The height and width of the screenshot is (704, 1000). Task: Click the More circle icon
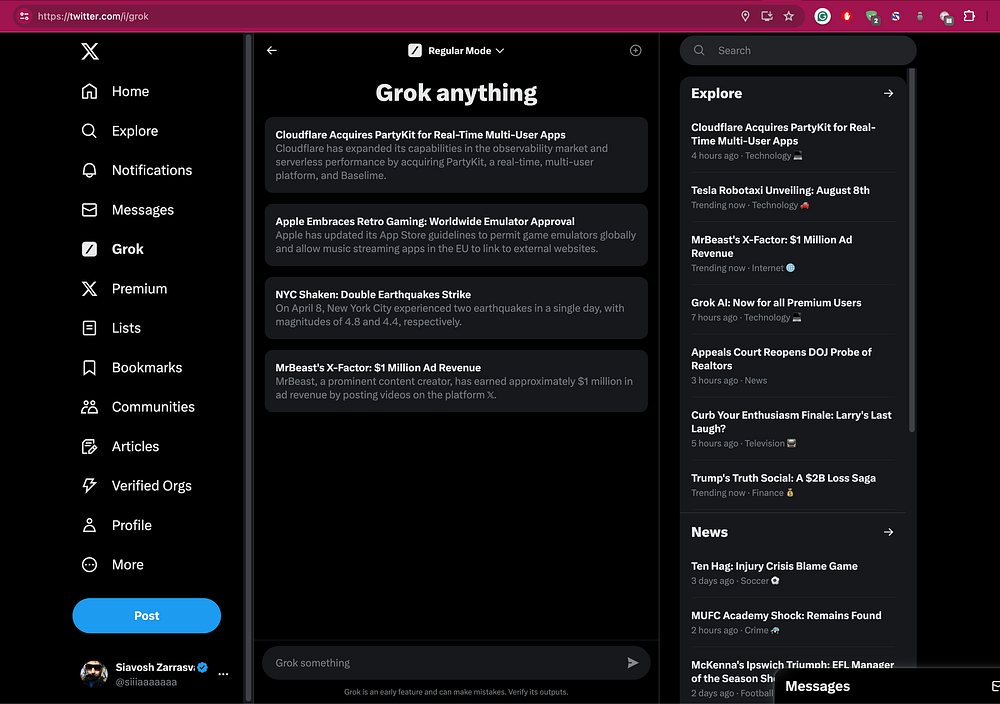(89, 565)
